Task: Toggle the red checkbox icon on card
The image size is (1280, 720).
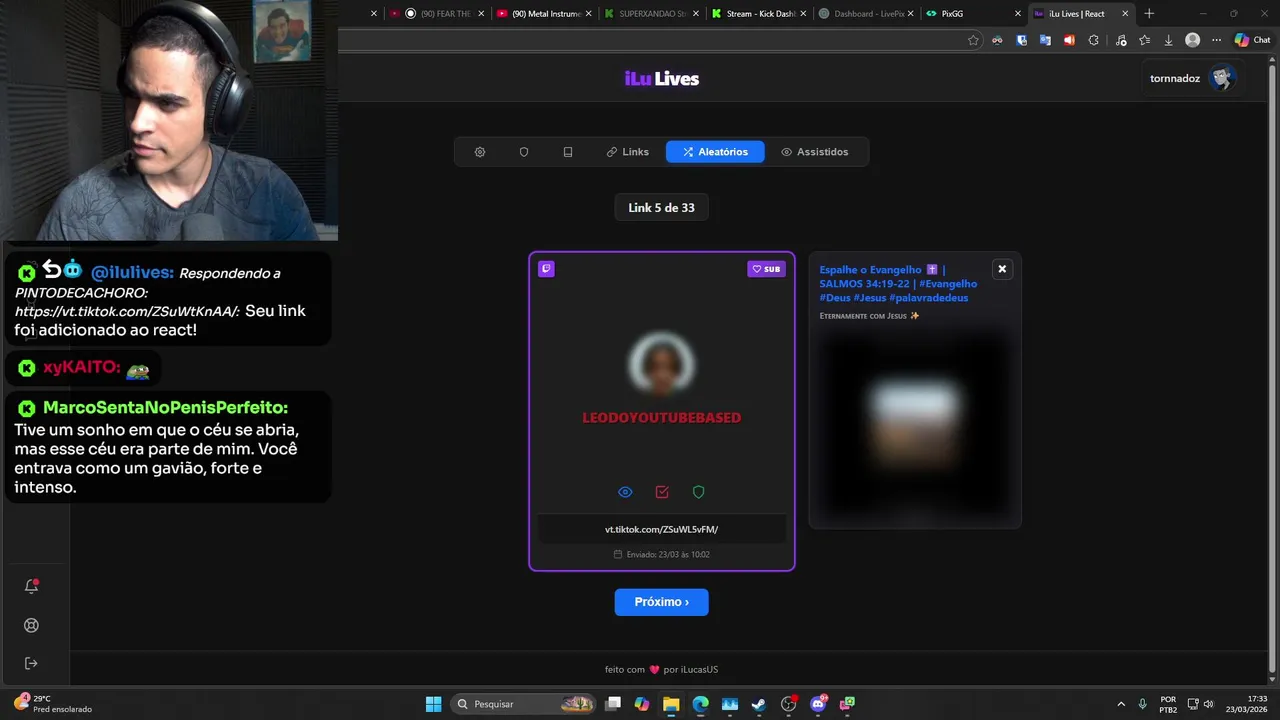Action: (x=662, y=492)
